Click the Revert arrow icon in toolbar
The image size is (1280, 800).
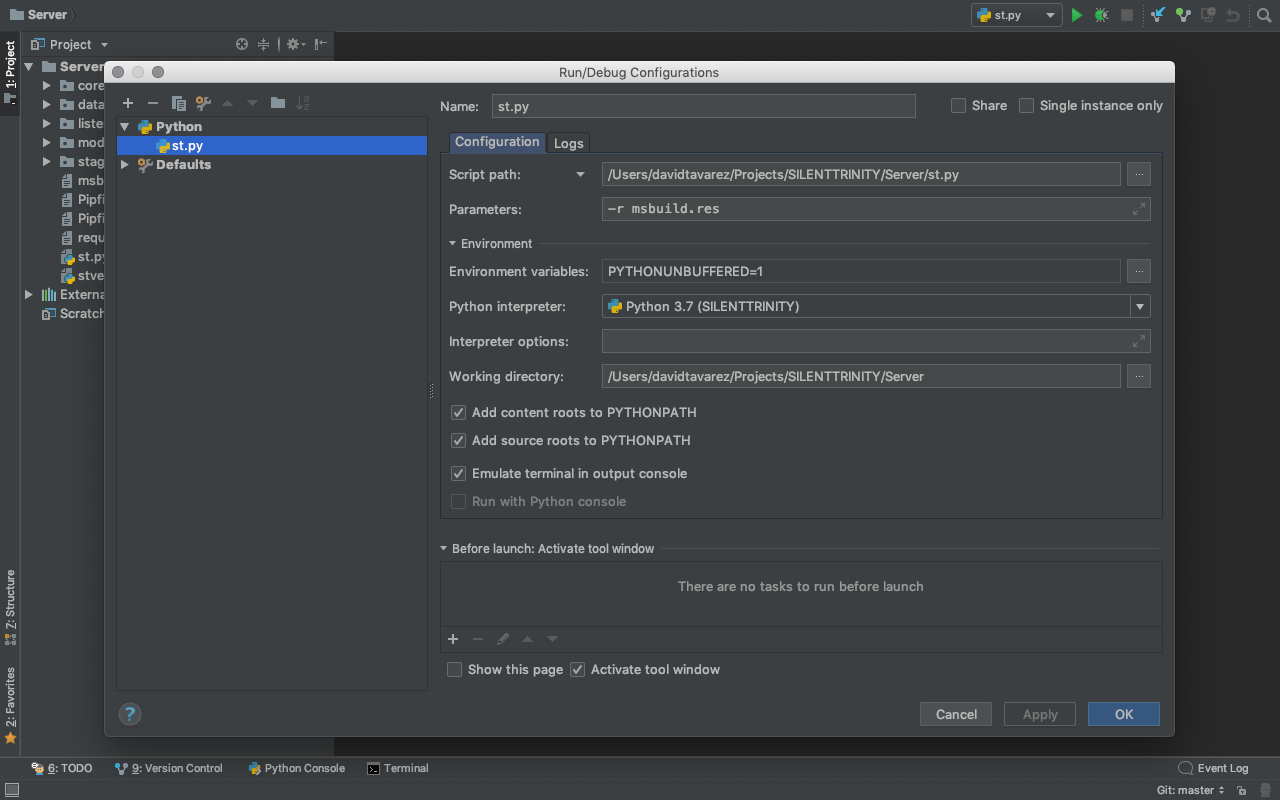tap(1233, 15)
